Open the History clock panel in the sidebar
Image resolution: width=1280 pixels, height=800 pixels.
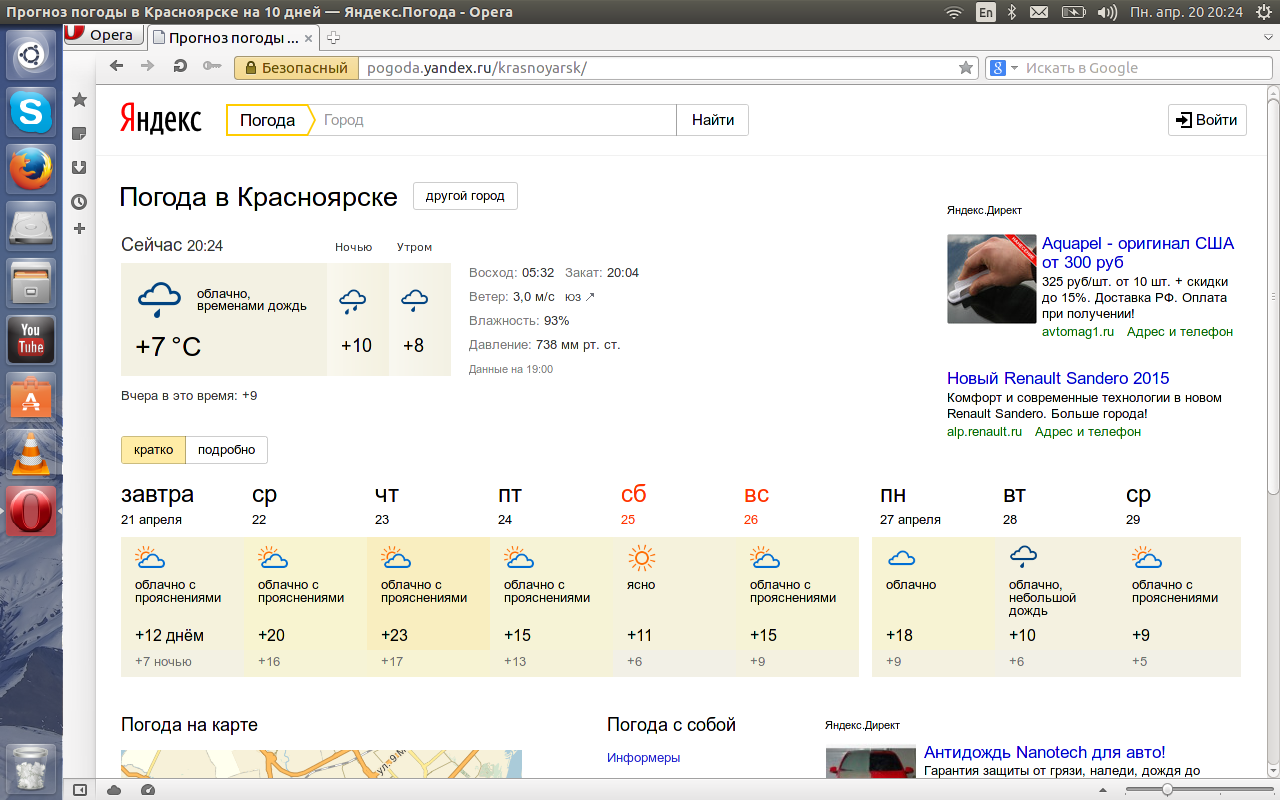[x=80, y=202]
